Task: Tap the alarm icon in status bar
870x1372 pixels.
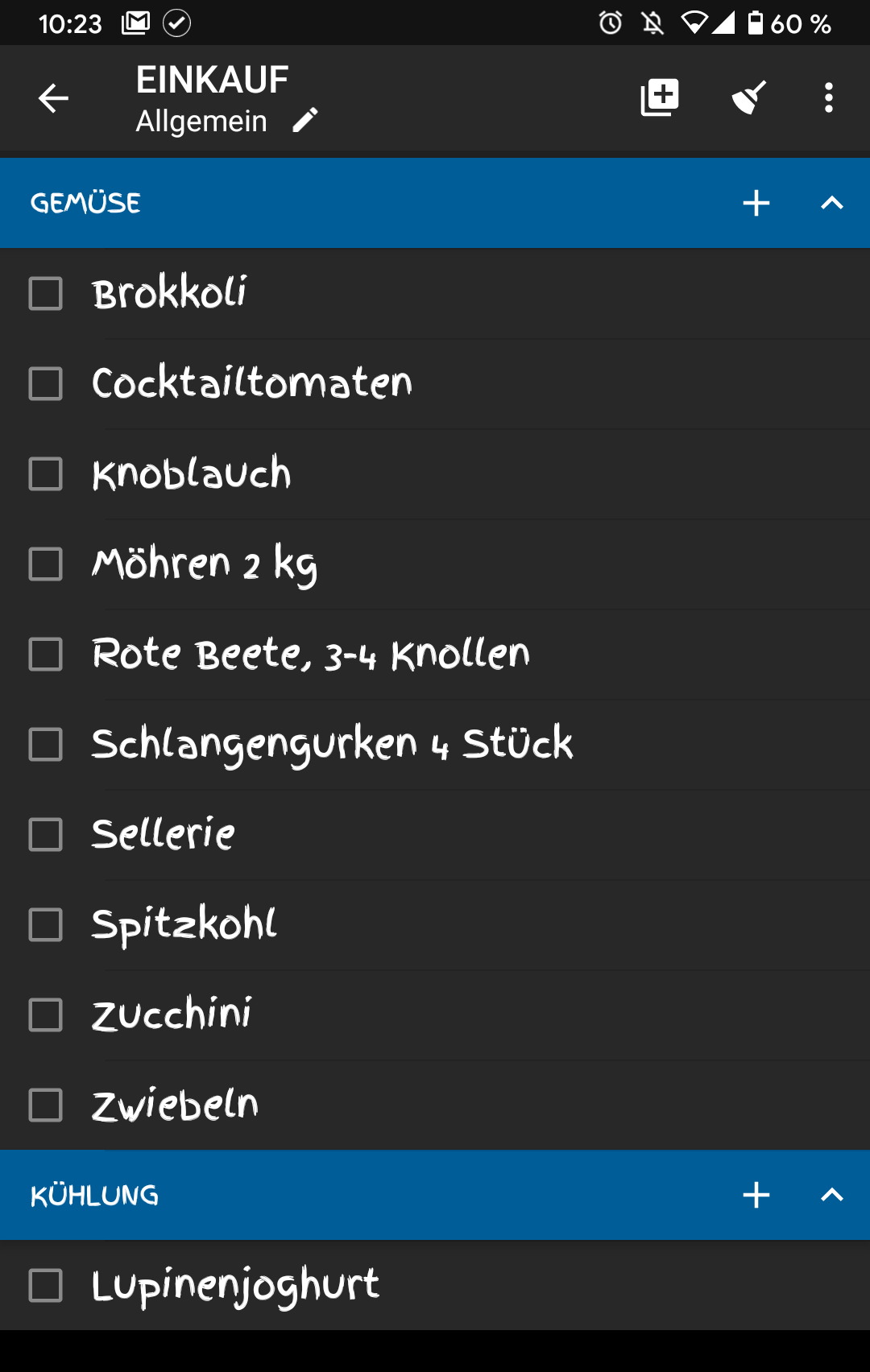Action: coord(611,23)
